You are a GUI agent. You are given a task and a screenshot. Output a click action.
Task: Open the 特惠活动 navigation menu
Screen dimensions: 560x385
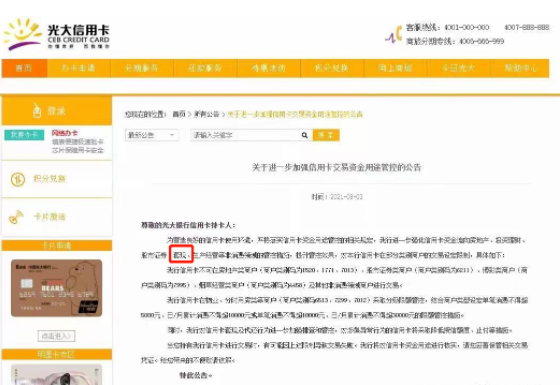pyautogui.click(x=269, y=68)
